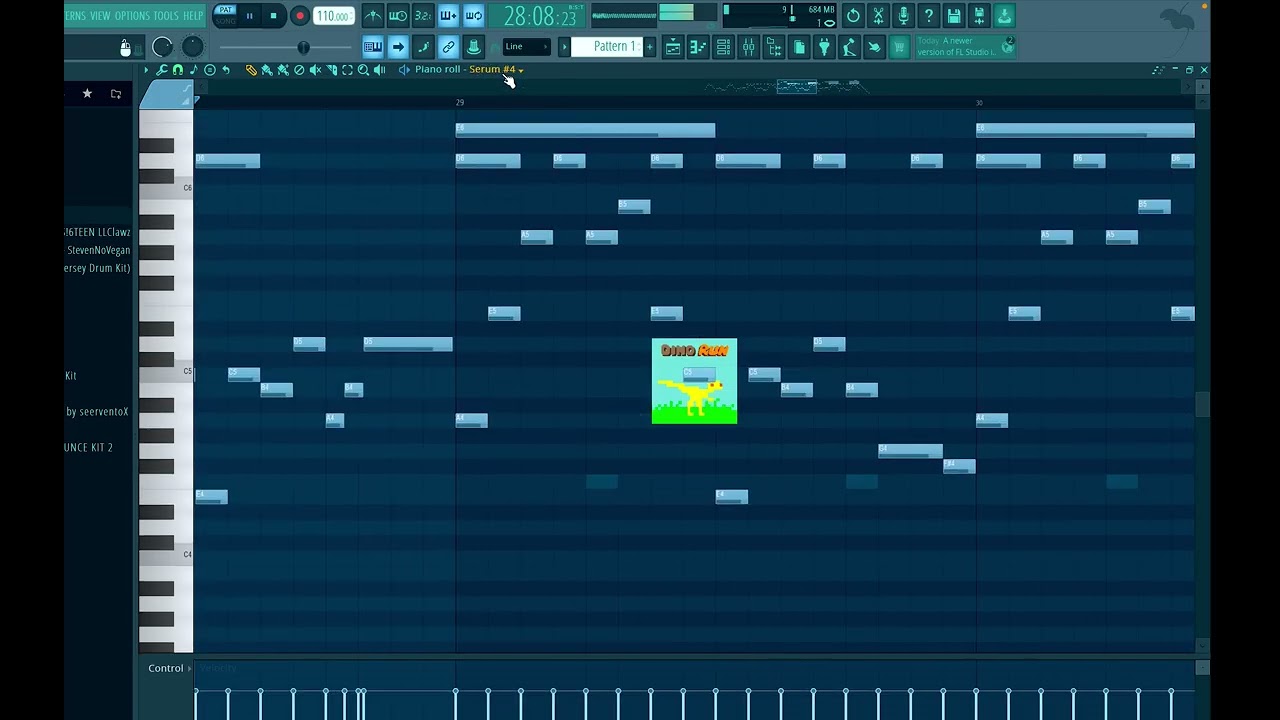Toggle wait for input before recording
1280x720 pixels.
pos(398,15)
